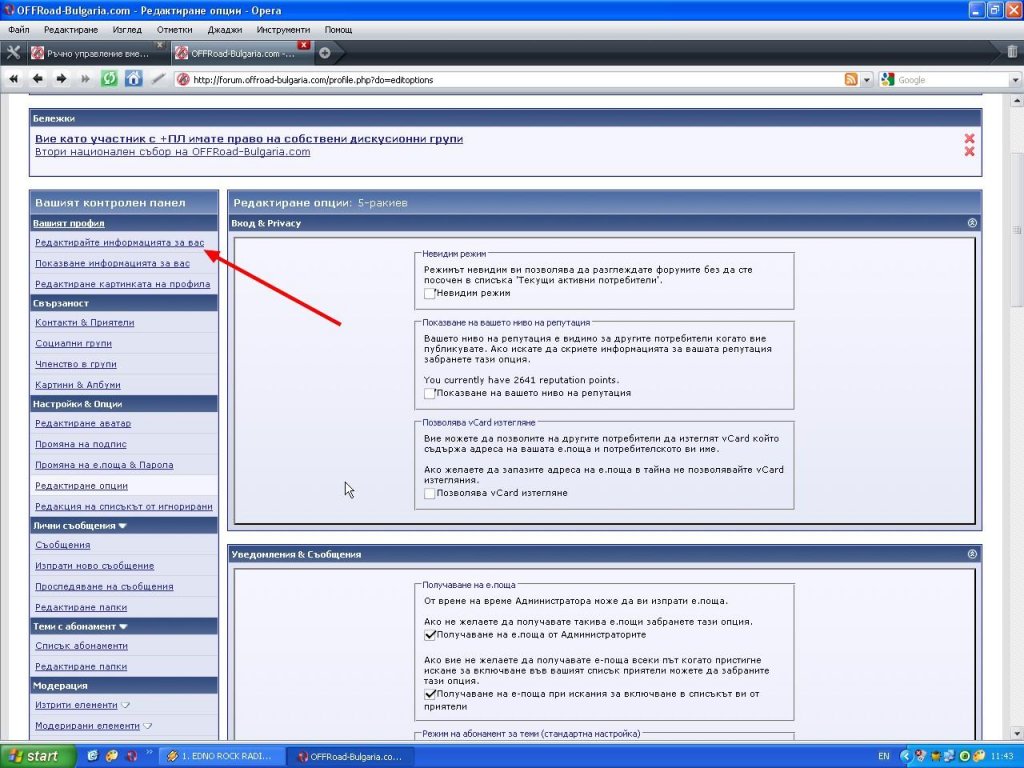The width and height of the screenshot is (1024, 768).
Task: Open the Google search engine dropdown
Action: pos(1015,80)
